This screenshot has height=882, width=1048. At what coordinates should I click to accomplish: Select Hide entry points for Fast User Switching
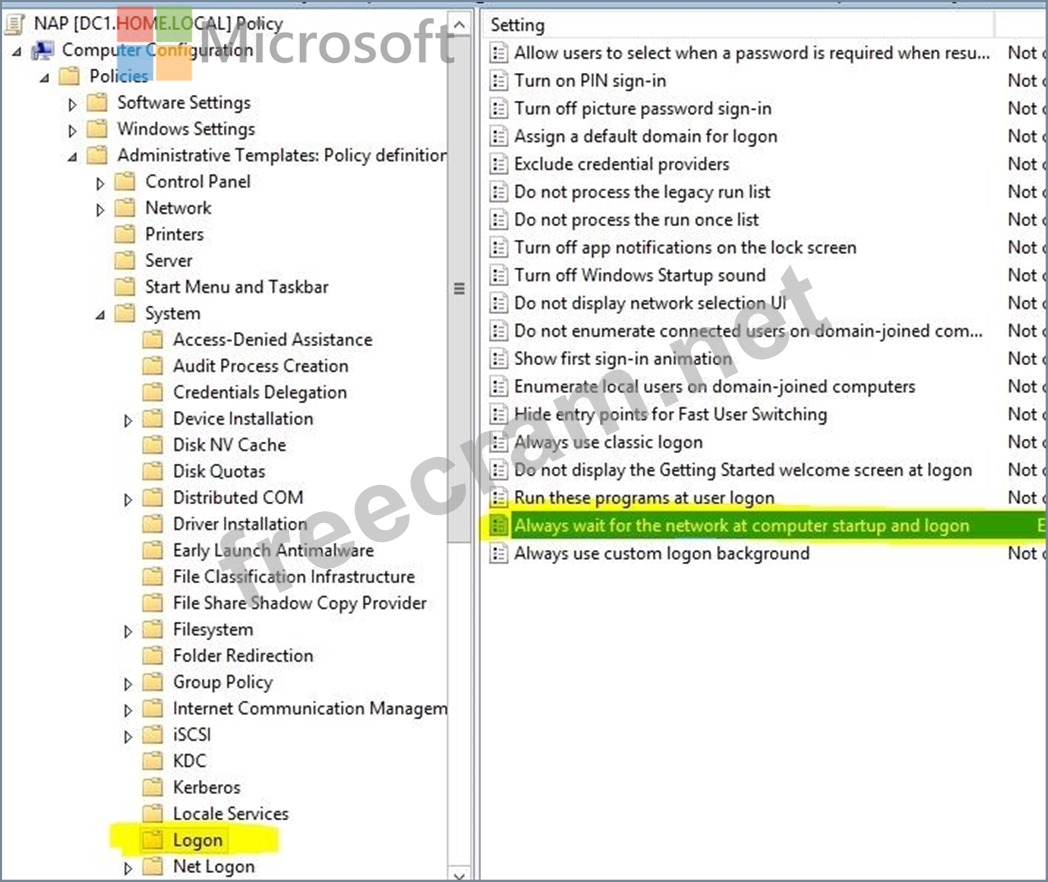[670, 414]
